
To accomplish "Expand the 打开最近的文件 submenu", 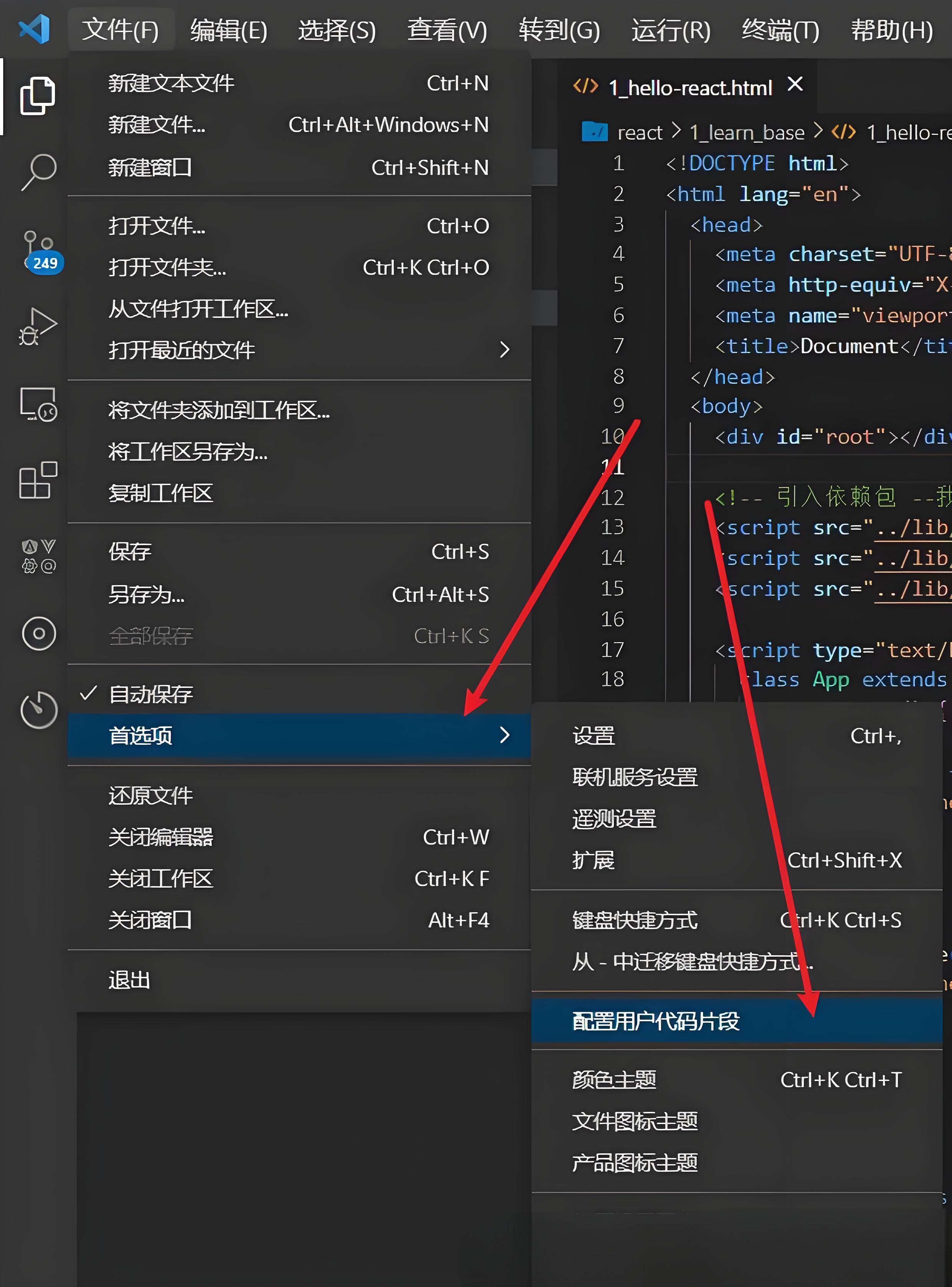I will pos(182,350).
